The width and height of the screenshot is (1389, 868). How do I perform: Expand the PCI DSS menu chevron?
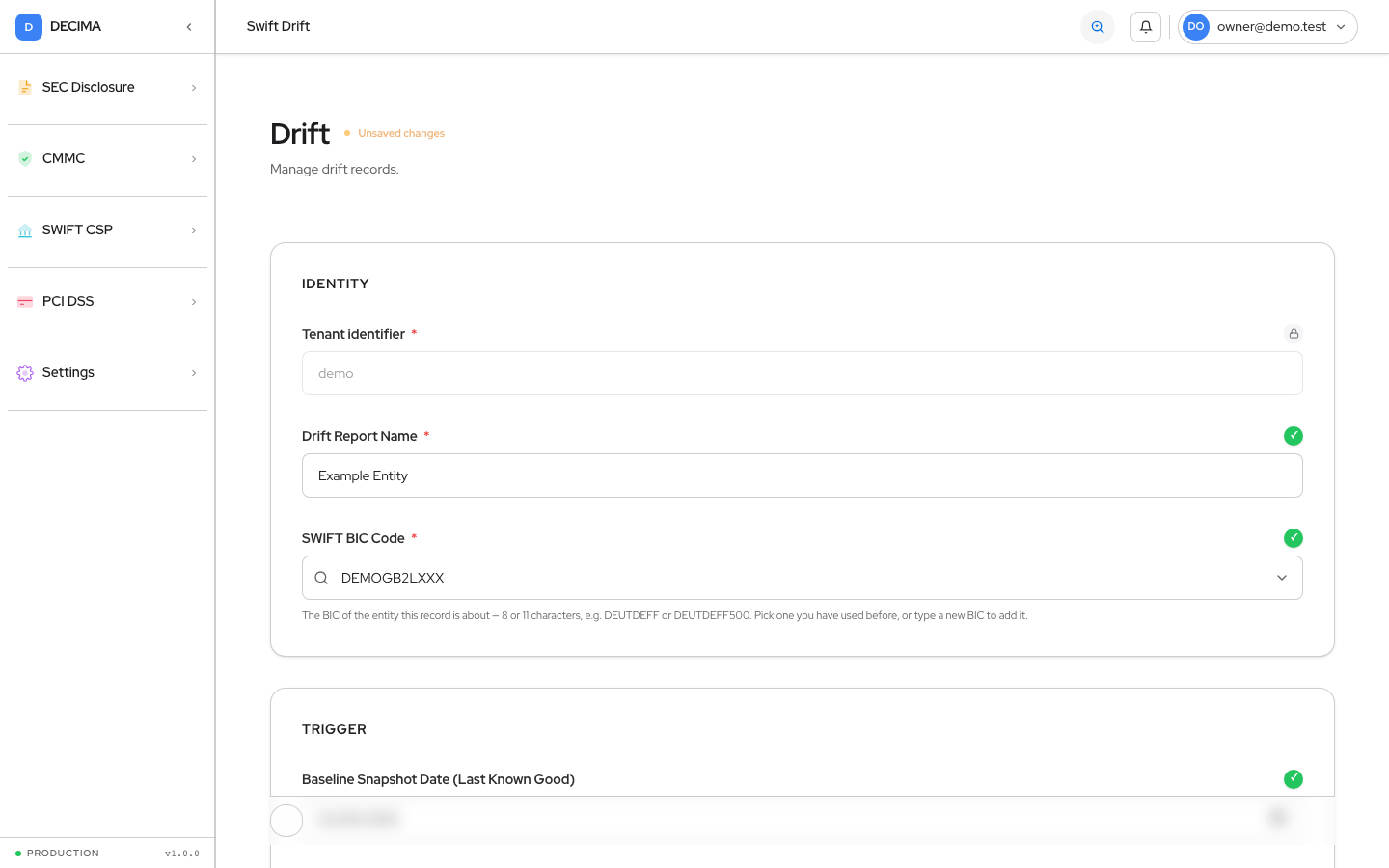194,302
